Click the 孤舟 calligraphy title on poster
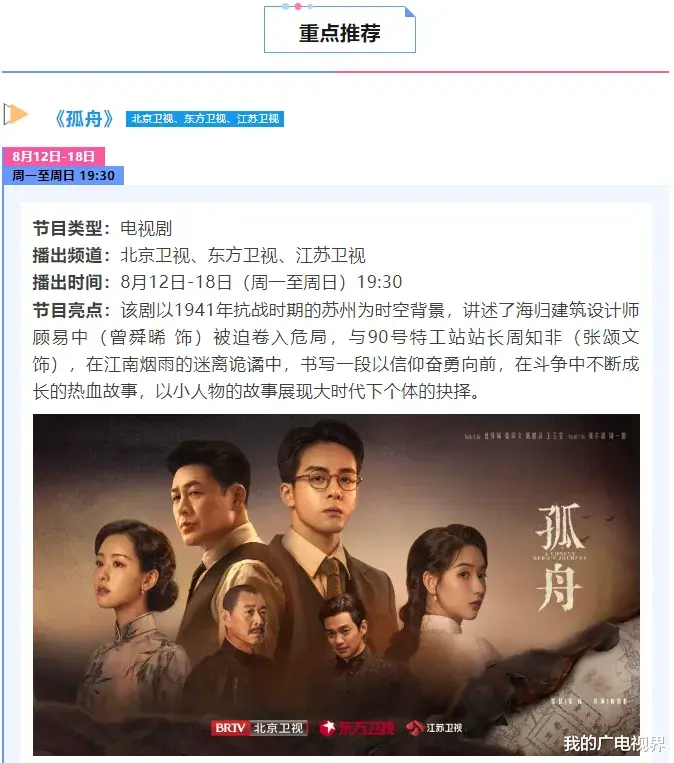This screenshot has height=763, width=674. (x=560, y=557)
